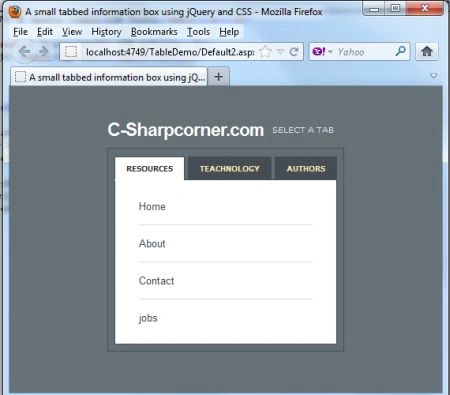Screen dimensions: 450x395
Task: Open the Yahoo search engine selector
Action: pos(322,52)
